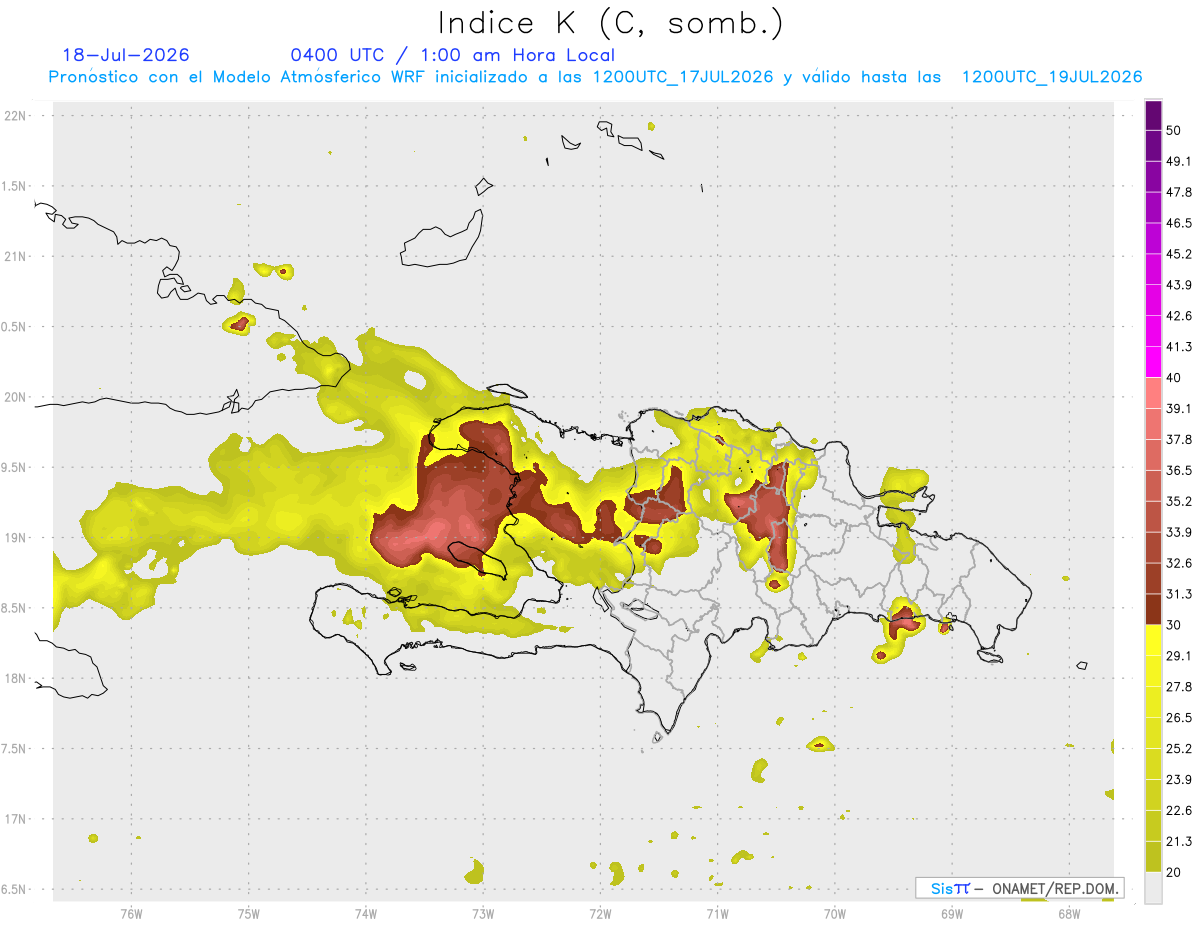Click the colorbar value '22.6'
This screenshot has height=927, width=1200.
(1178, 811)
